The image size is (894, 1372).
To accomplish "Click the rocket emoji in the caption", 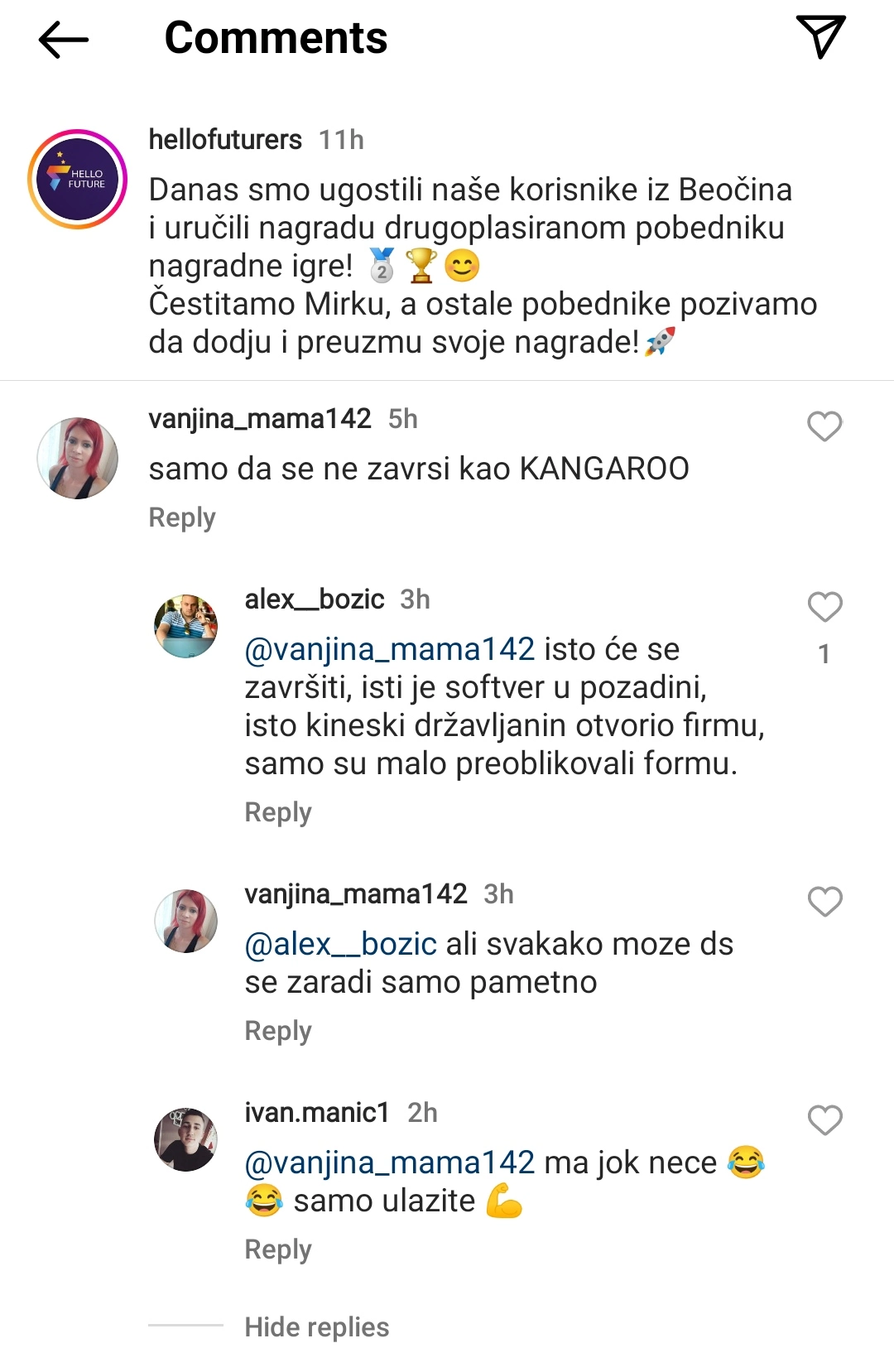I will click(x=660, y=339).
